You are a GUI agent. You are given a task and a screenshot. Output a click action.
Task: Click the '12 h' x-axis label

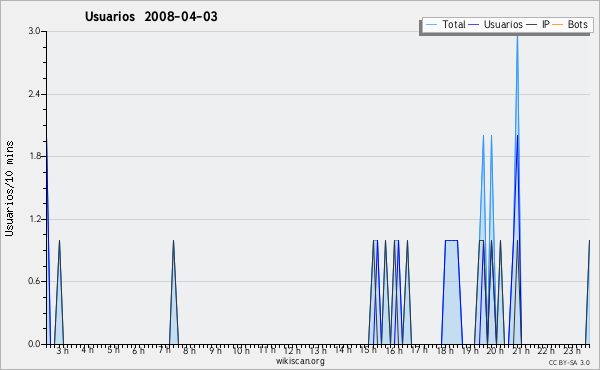(292, 350)
